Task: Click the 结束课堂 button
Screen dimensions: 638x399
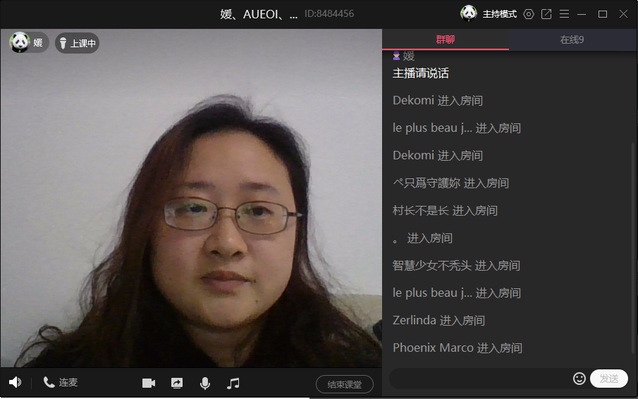Action: pyautogui.click(x=345, y=384)
